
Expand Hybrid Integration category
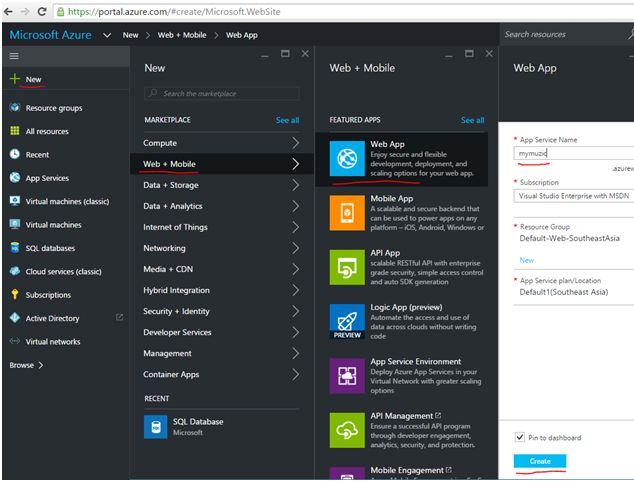coord(222,290)
